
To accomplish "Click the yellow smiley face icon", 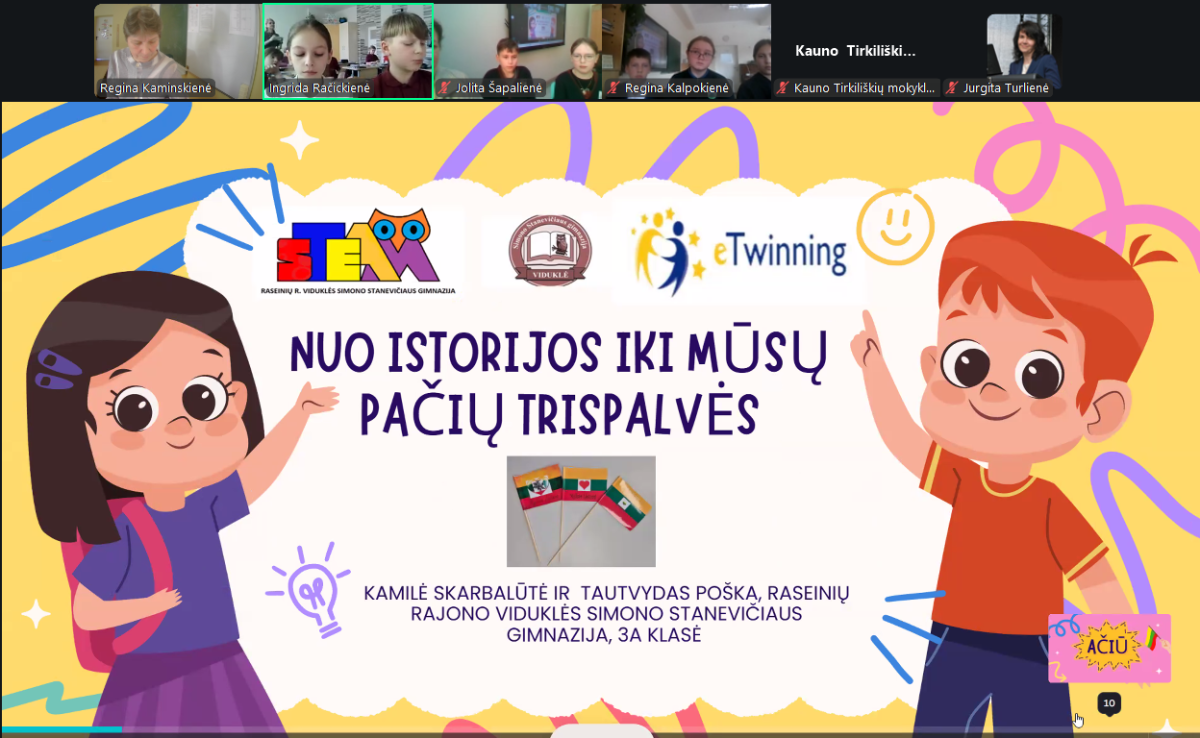I will (x=894, y=227).
